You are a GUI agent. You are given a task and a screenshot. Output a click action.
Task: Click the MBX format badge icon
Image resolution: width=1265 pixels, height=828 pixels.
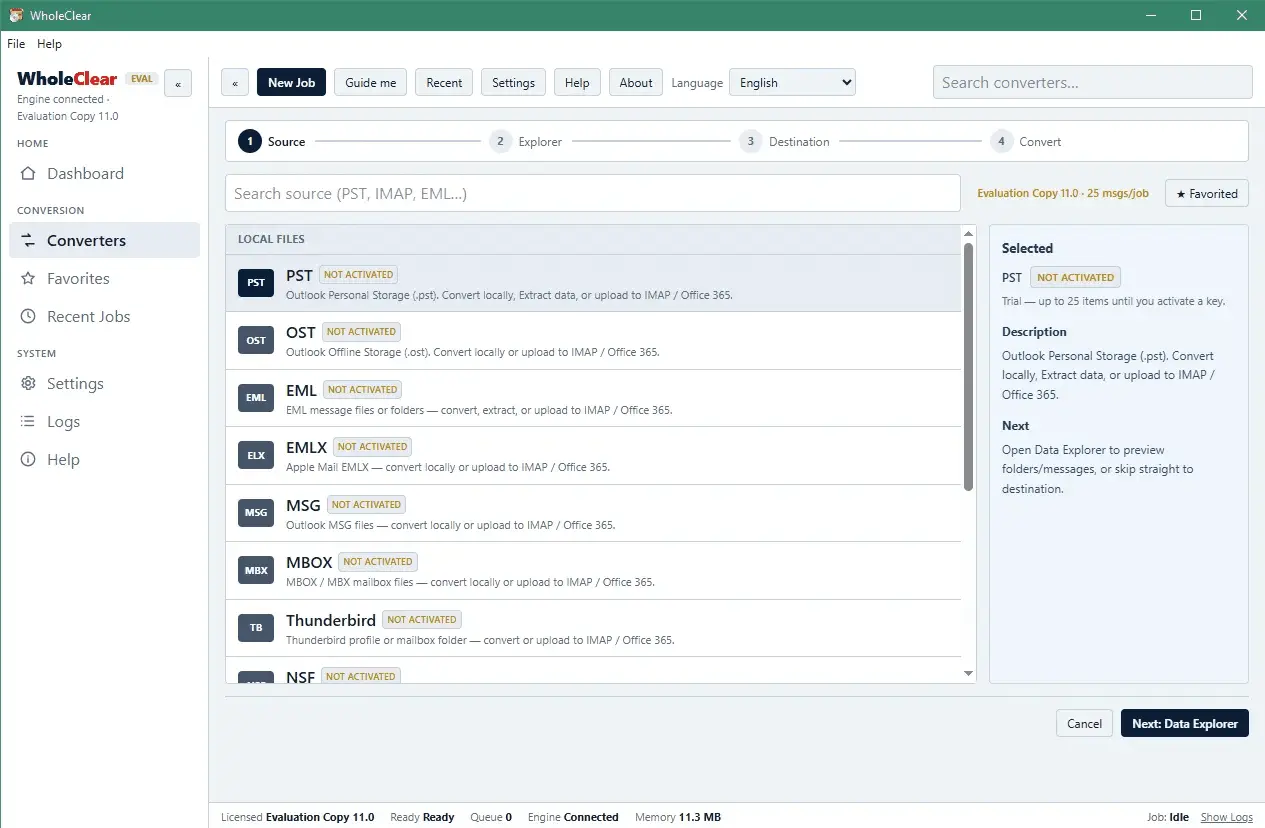coord(256,571)
